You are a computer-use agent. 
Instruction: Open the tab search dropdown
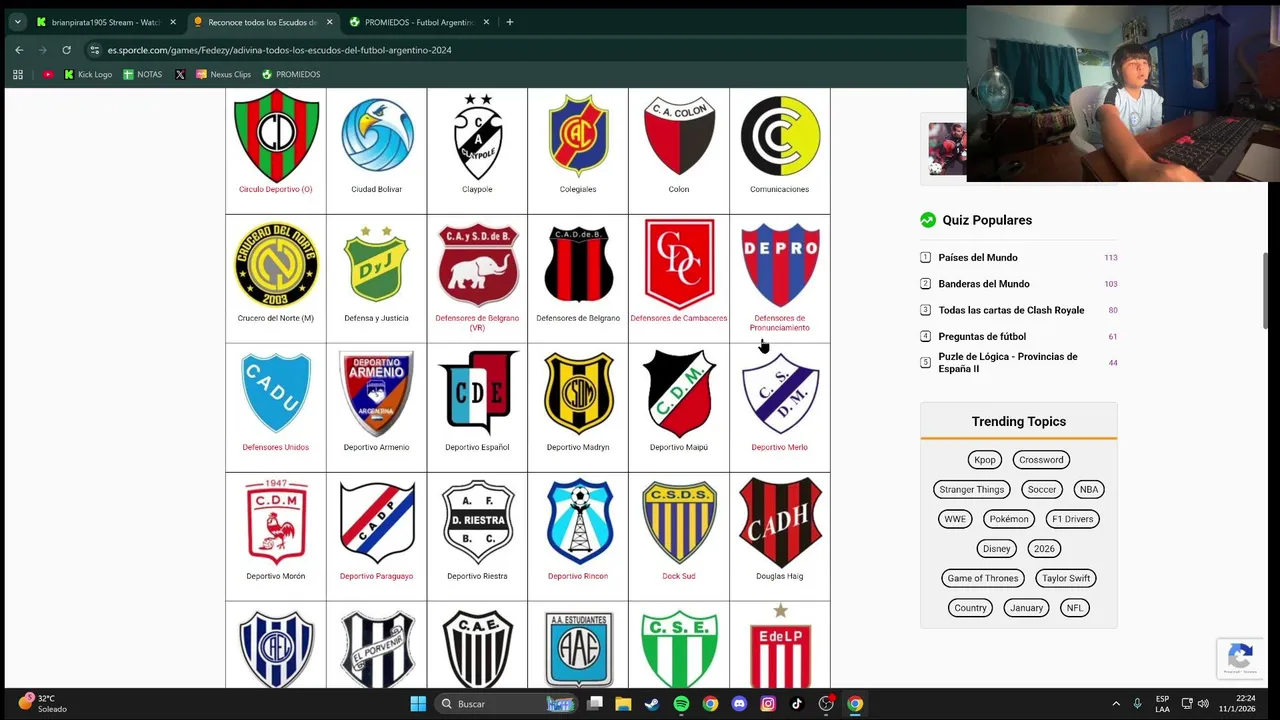pyautogui.click(x=17, y=22)
